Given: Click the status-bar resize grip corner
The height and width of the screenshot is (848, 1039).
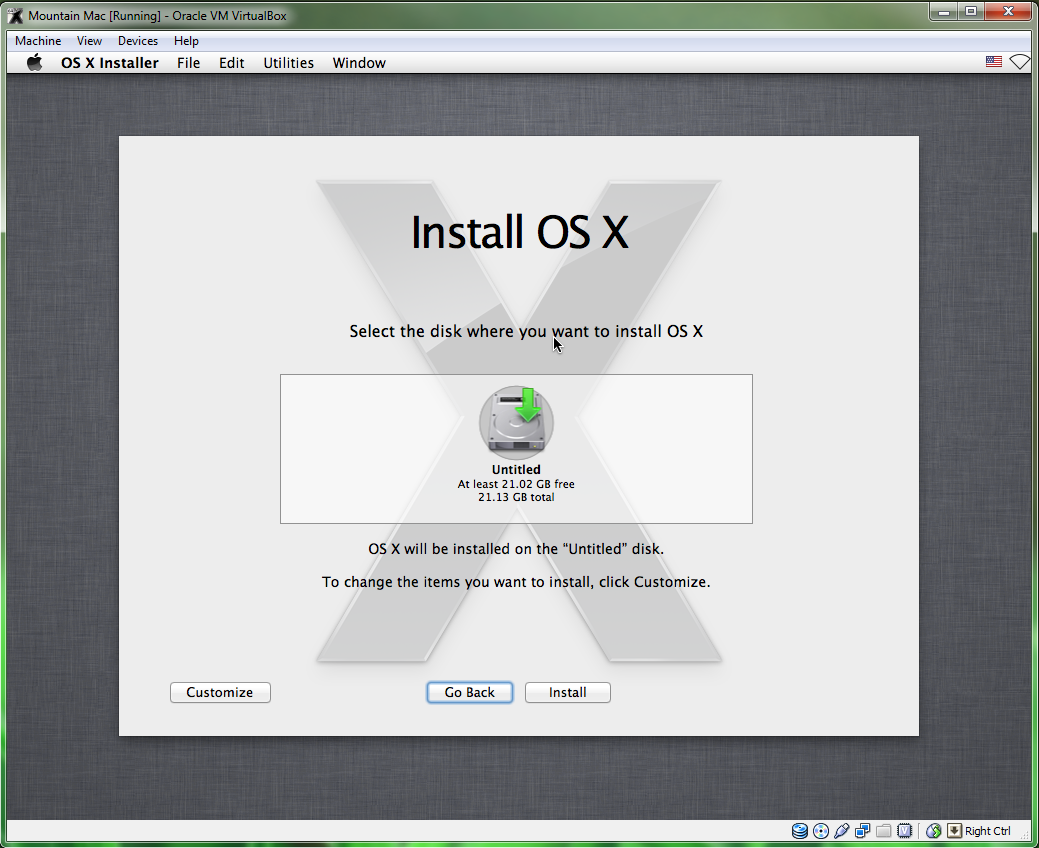Looking at the screenshot, I should click(1025, 833).
